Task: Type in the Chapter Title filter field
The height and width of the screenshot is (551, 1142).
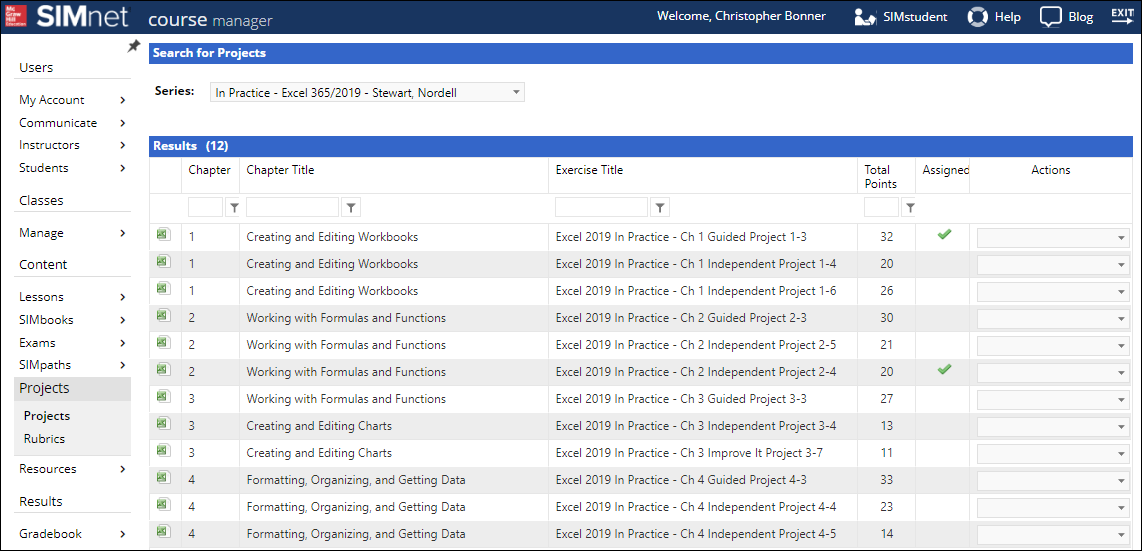Action: point(292,208)
